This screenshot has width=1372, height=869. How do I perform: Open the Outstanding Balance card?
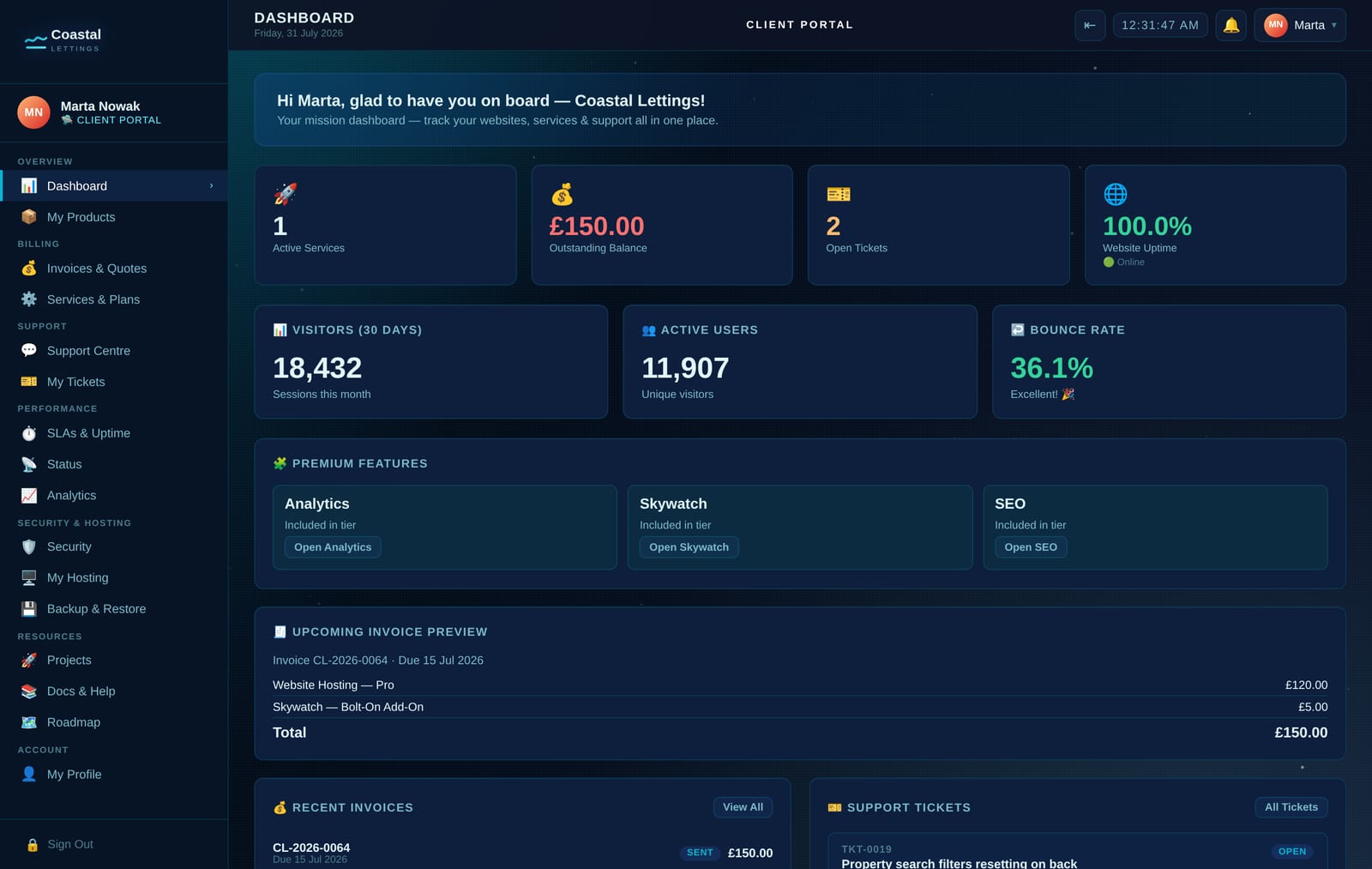tap(662, 225)
